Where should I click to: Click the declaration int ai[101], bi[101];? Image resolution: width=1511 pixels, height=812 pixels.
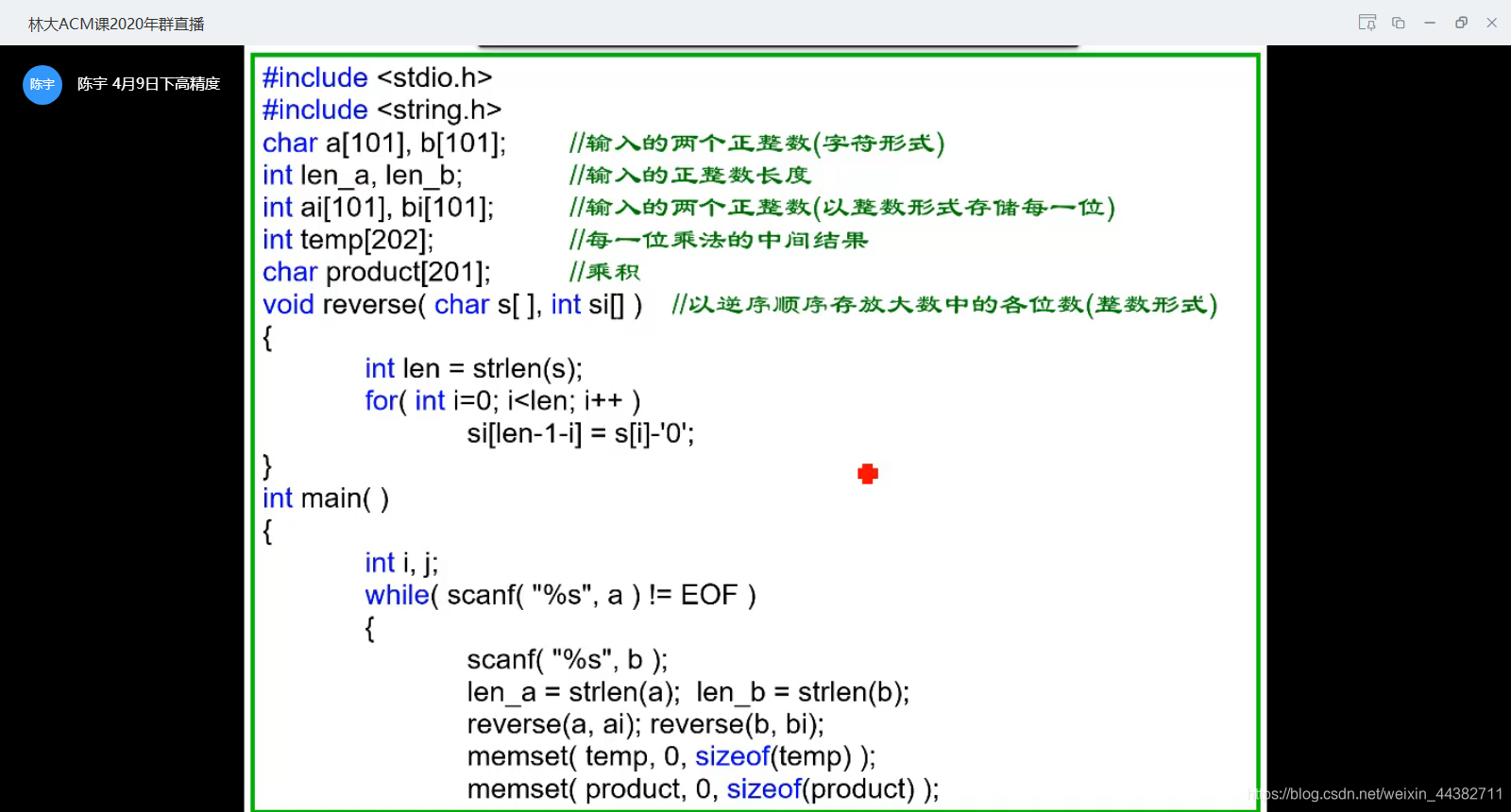379,208
